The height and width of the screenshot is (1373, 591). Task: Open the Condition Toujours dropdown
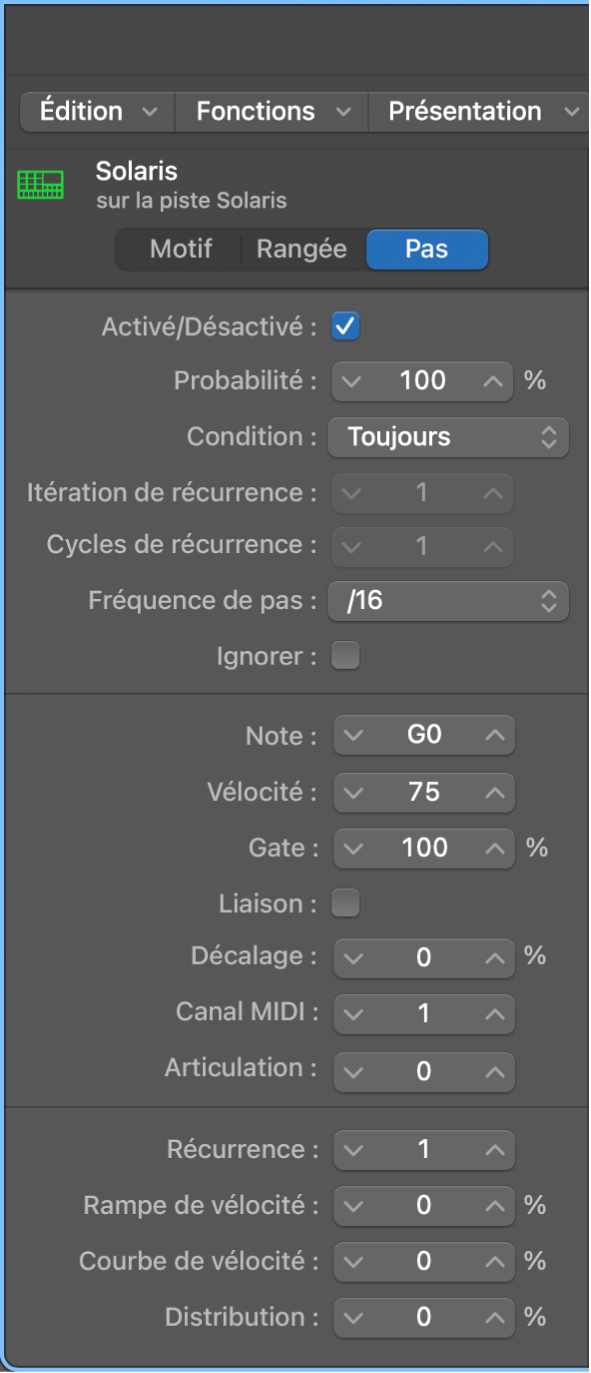pyautogui.click(x=448, y=437)
